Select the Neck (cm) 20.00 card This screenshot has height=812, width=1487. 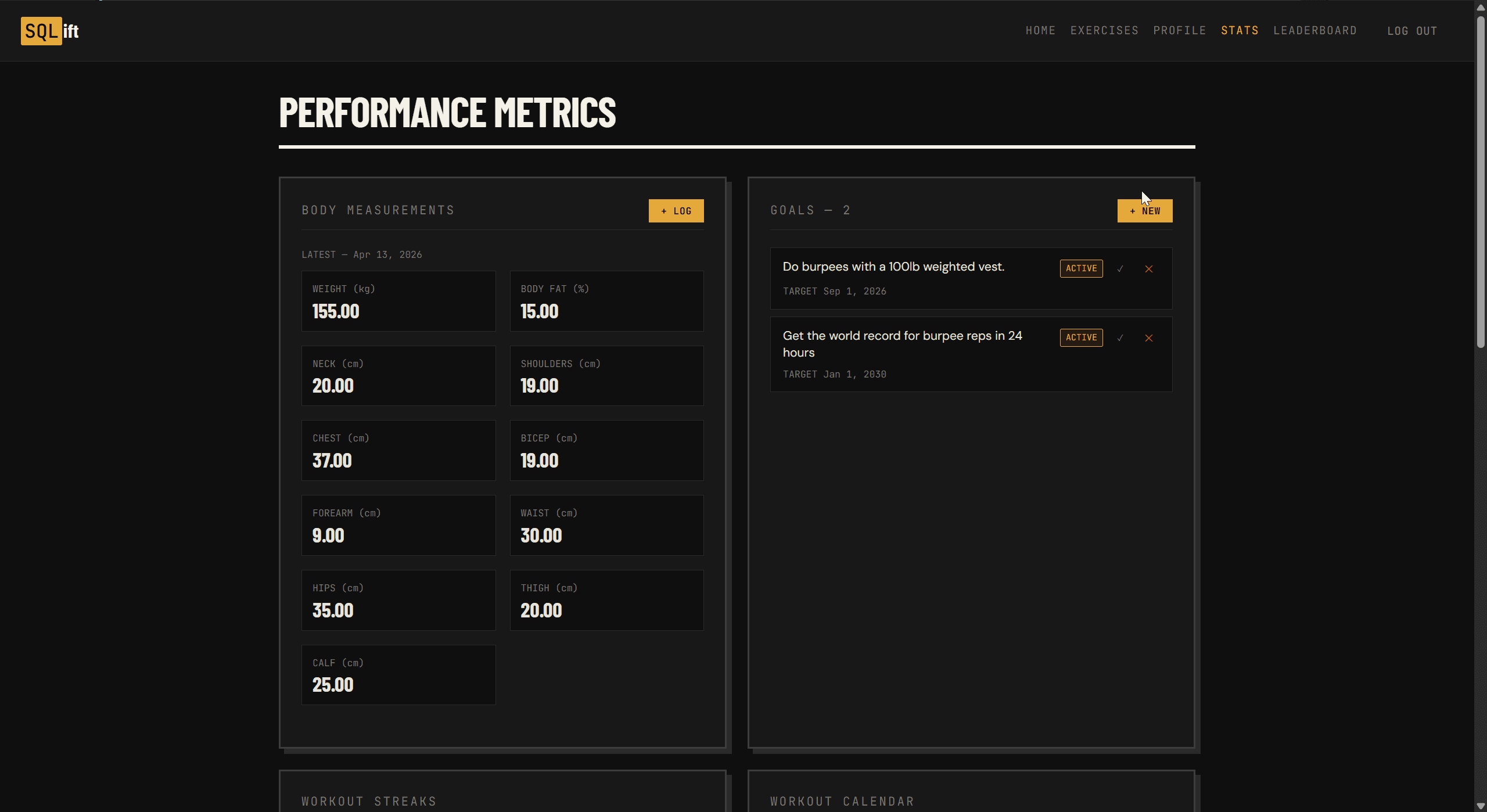[398, 376]
